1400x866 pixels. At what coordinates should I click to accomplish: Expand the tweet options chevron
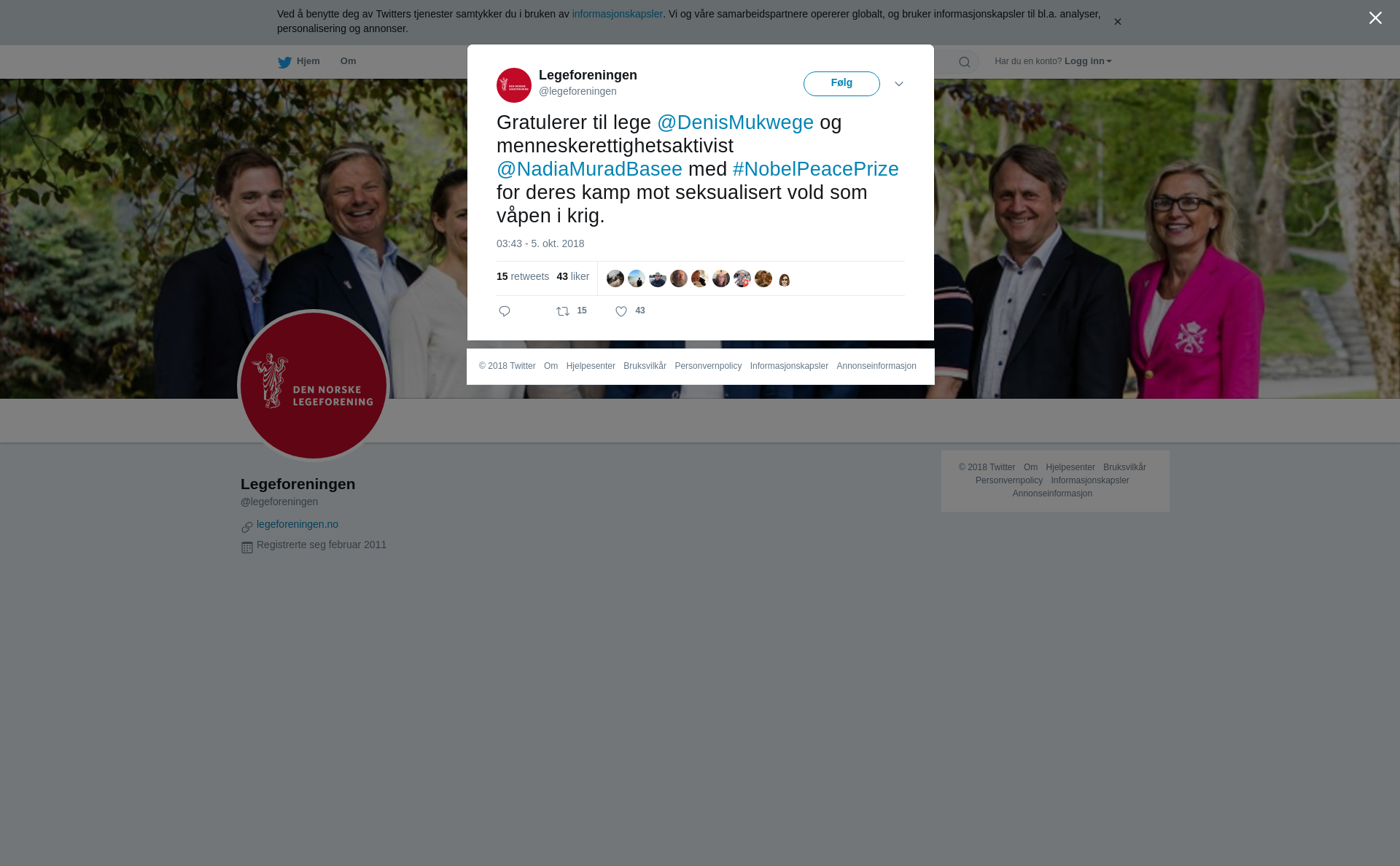899,84
